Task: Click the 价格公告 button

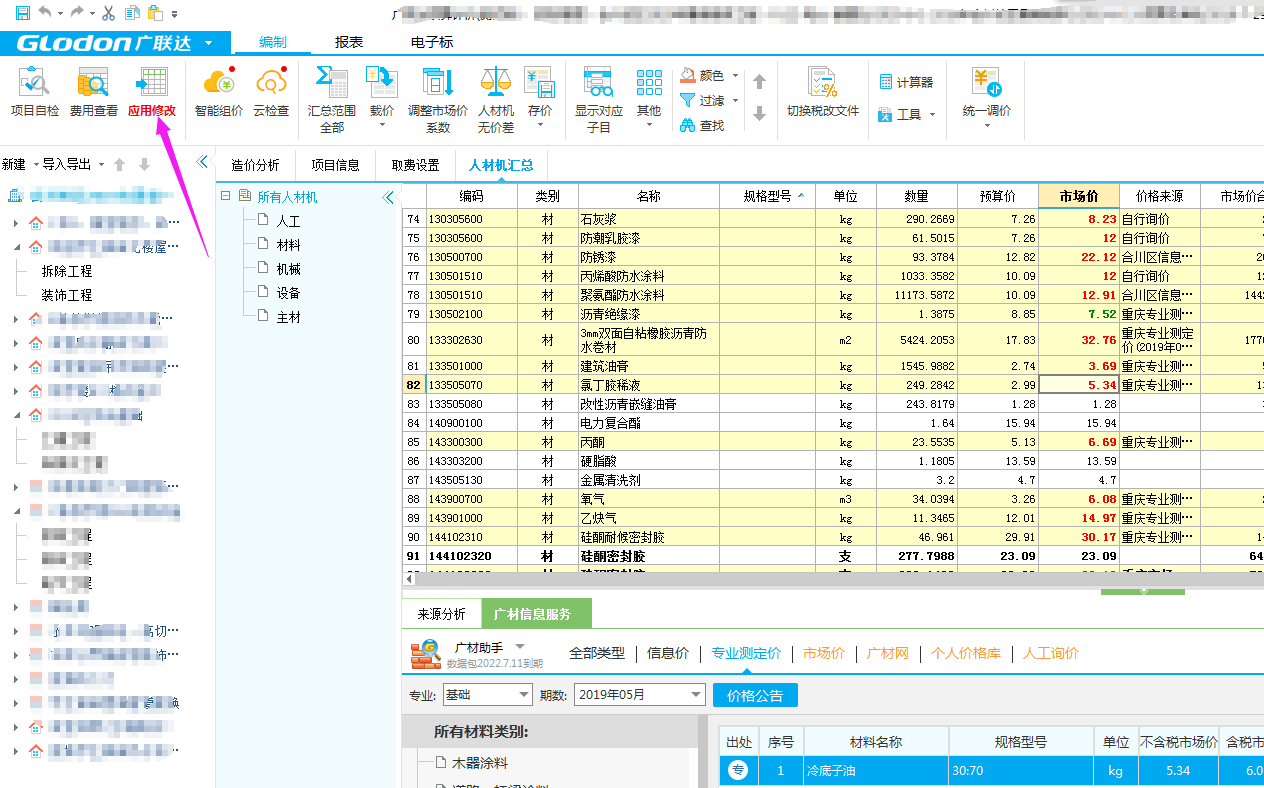Action: (755, 695)
